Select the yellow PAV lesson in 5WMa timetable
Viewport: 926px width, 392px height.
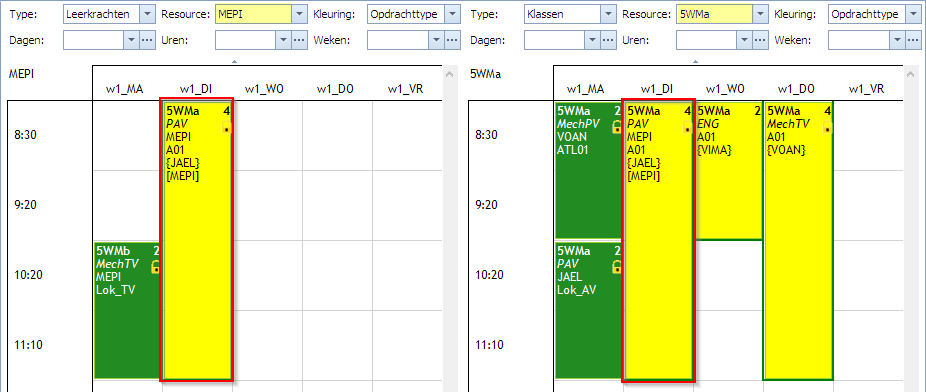pyautogui.click(x=658, y=240)
